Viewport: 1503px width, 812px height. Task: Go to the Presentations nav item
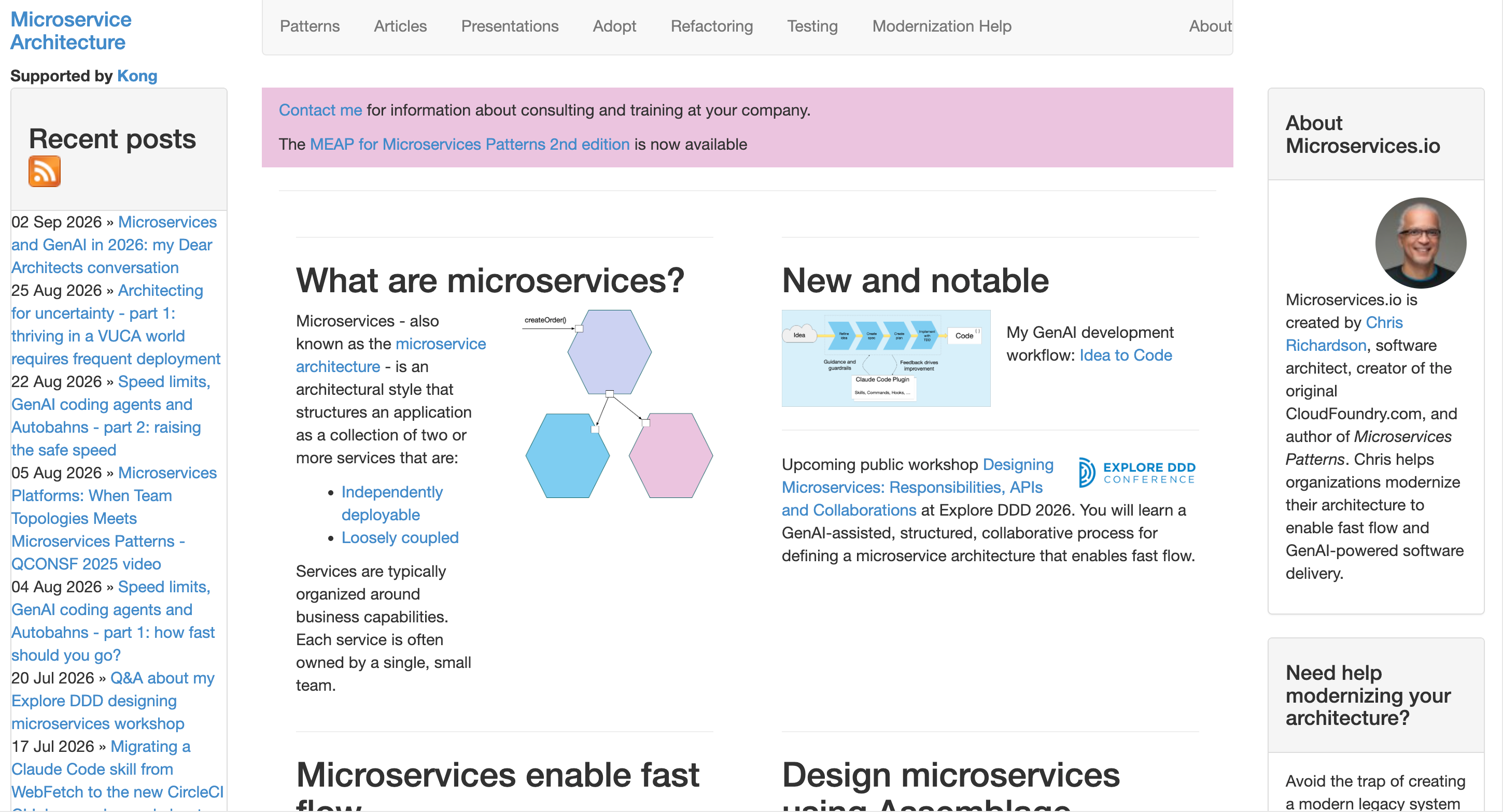click(509, 26)
